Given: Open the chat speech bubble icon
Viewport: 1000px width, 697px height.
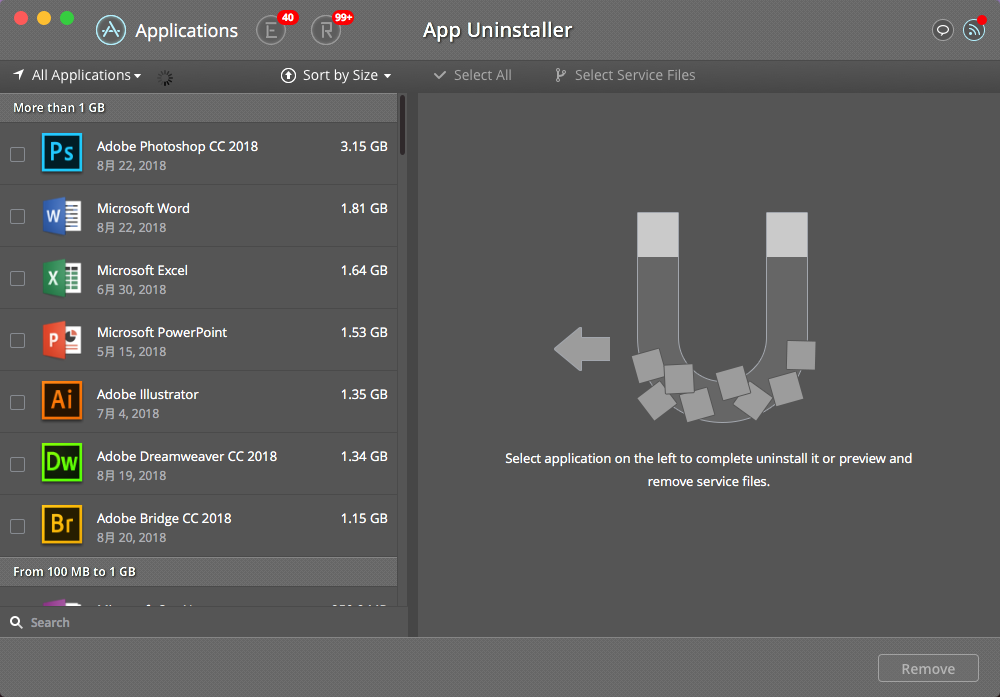Looking at the screenshot, I should [943, 30].
